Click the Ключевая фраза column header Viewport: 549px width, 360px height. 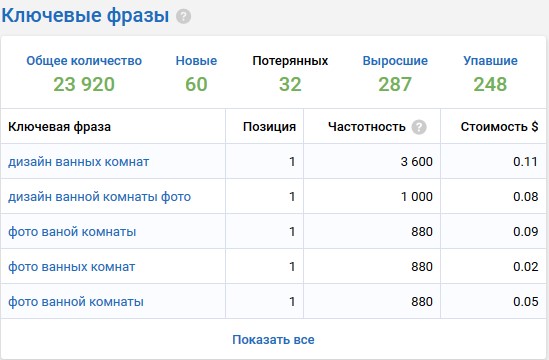point(60,127)
